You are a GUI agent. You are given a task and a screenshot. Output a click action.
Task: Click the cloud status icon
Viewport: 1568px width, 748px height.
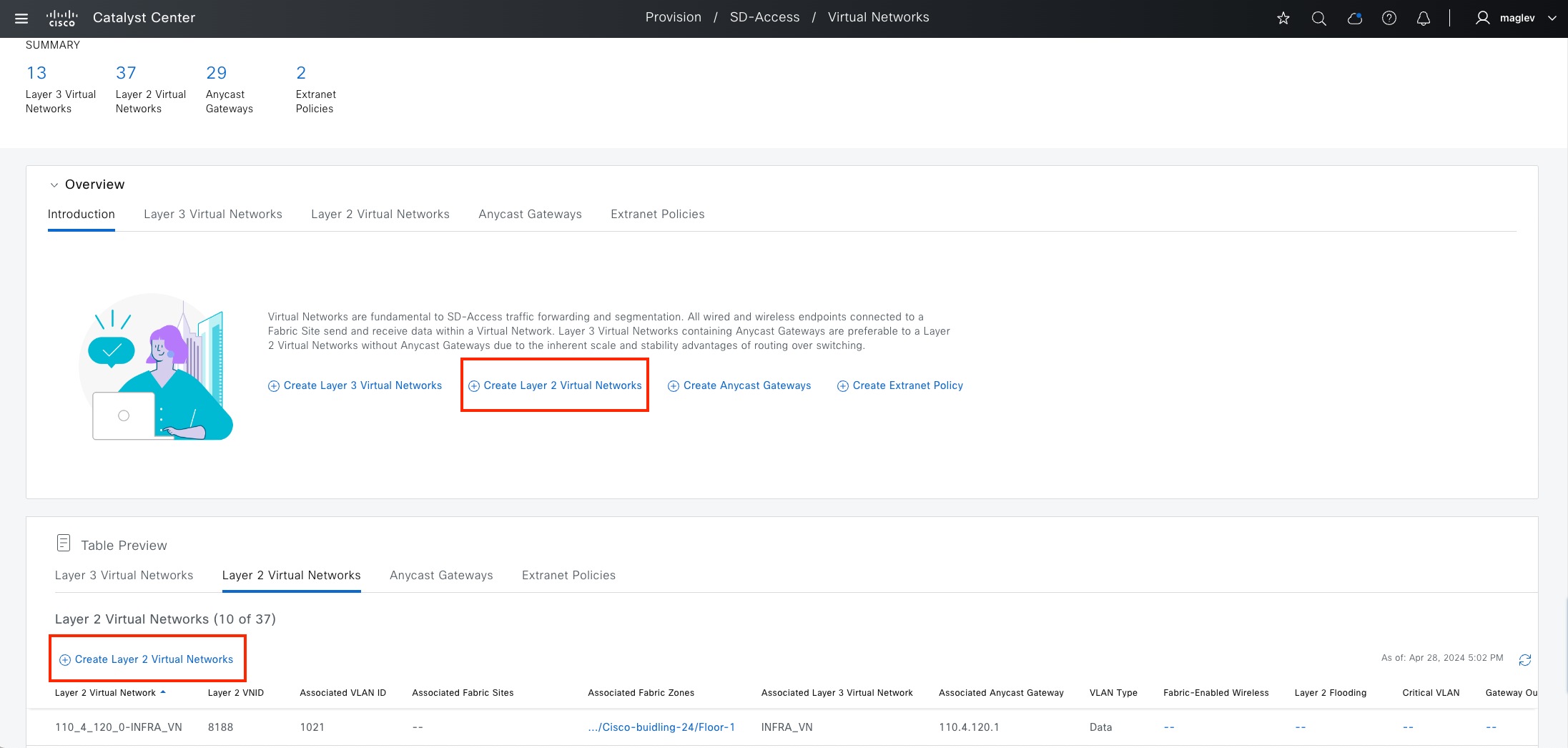pyautogui.click(x=1354, y=19)
